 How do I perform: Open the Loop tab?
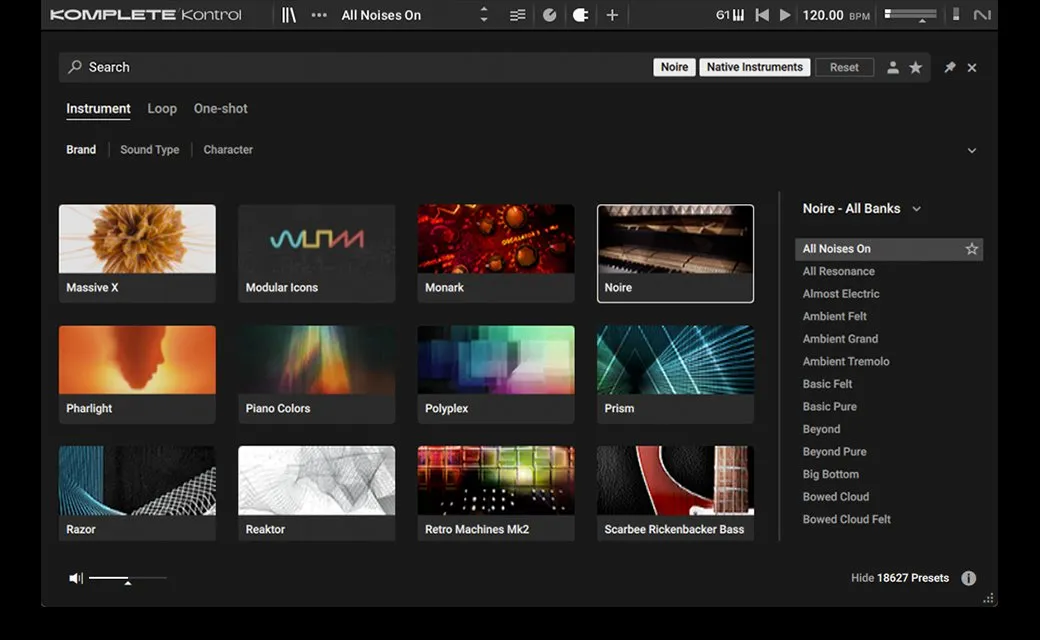[x=161, y=108]
